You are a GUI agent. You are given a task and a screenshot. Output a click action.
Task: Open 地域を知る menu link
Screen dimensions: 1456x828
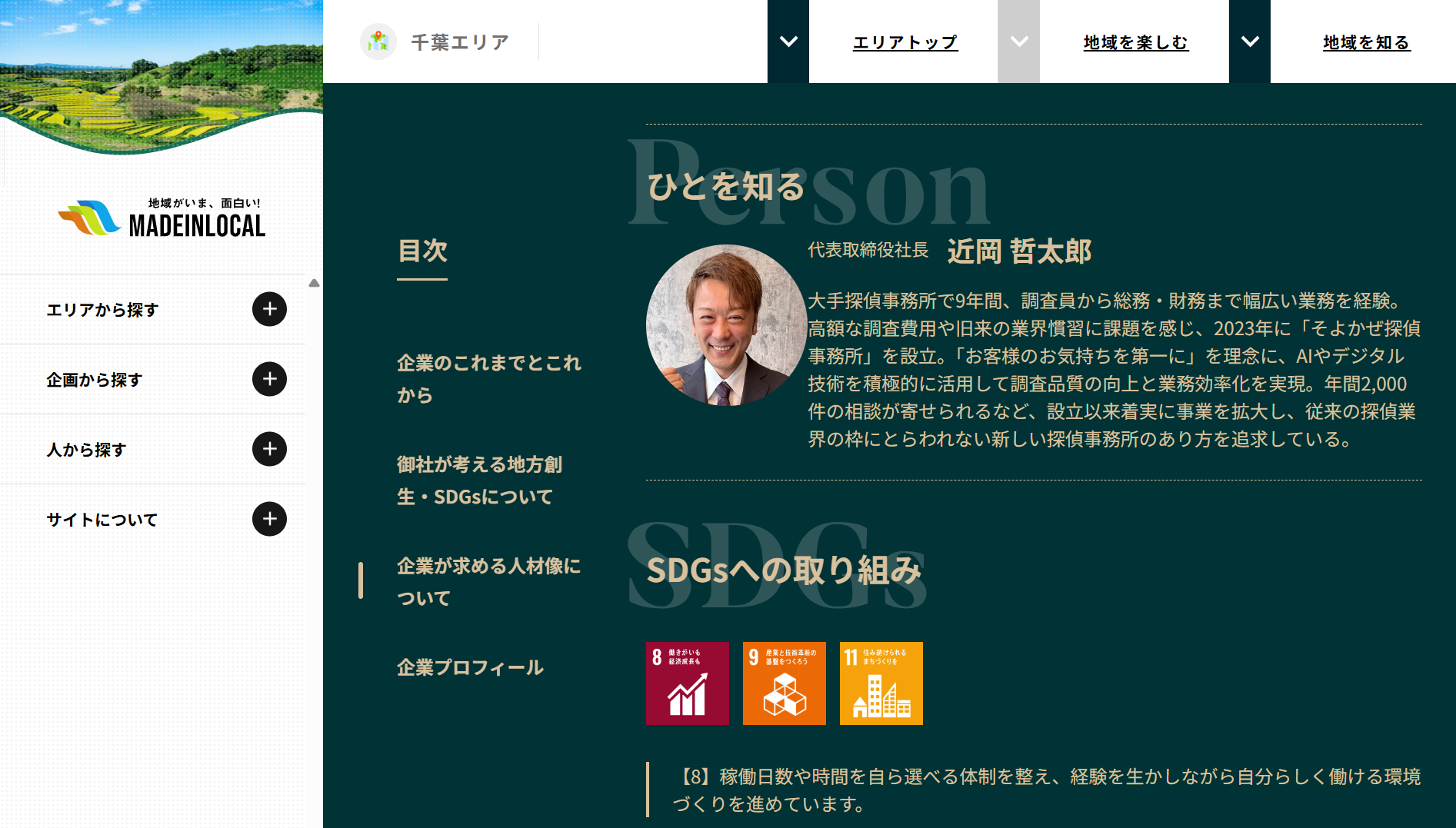(1367, 42)
